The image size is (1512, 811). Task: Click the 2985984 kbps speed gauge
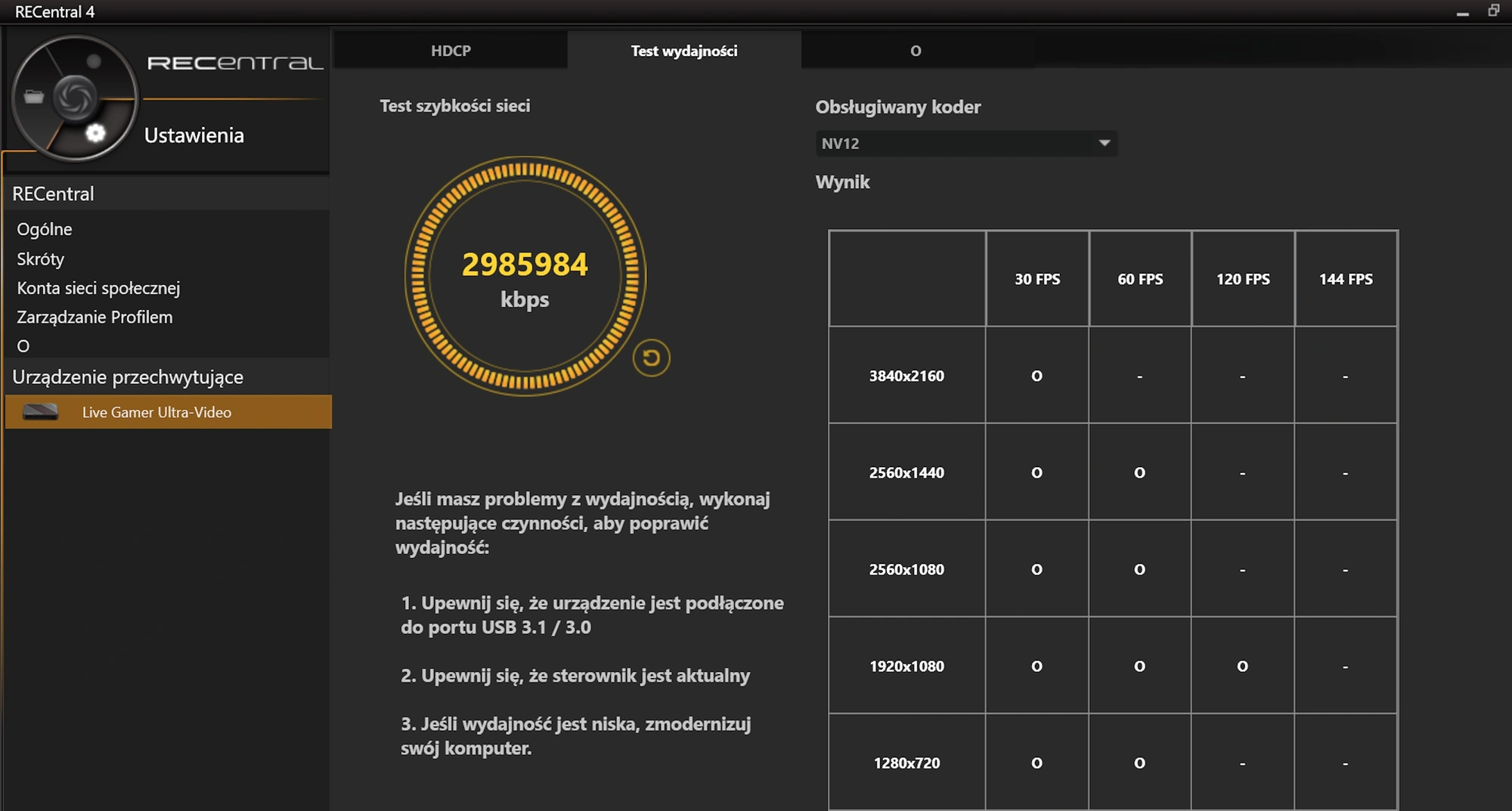525,276
